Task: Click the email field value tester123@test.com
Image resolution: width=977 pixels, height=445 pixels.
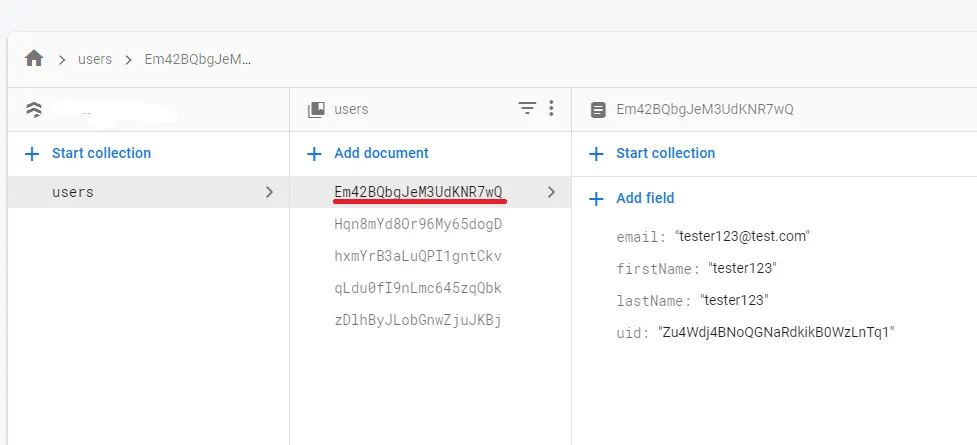Action: pos(742,236)
